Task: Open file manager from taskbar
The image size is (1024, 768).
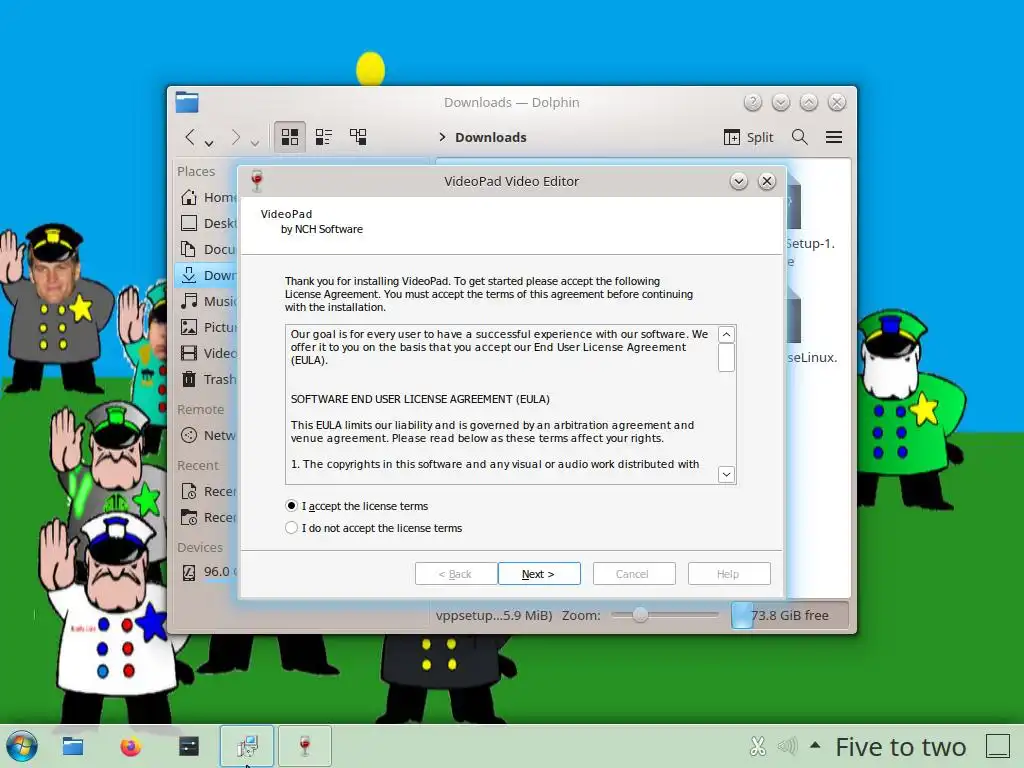Action: click(x=72, y=746)
